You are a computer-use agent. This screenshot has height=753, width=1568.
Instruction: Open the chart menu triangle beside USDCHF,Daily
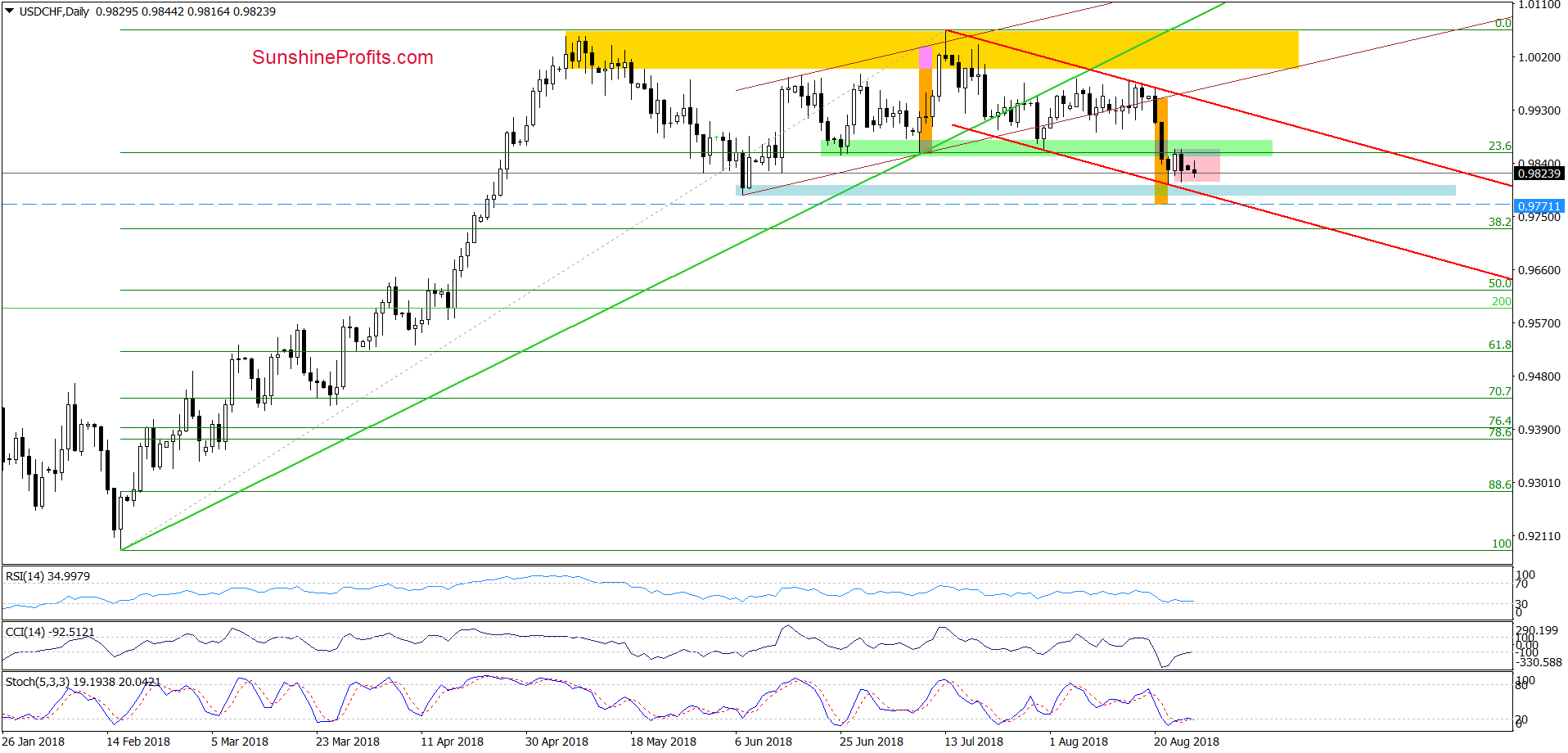(10, 11)
